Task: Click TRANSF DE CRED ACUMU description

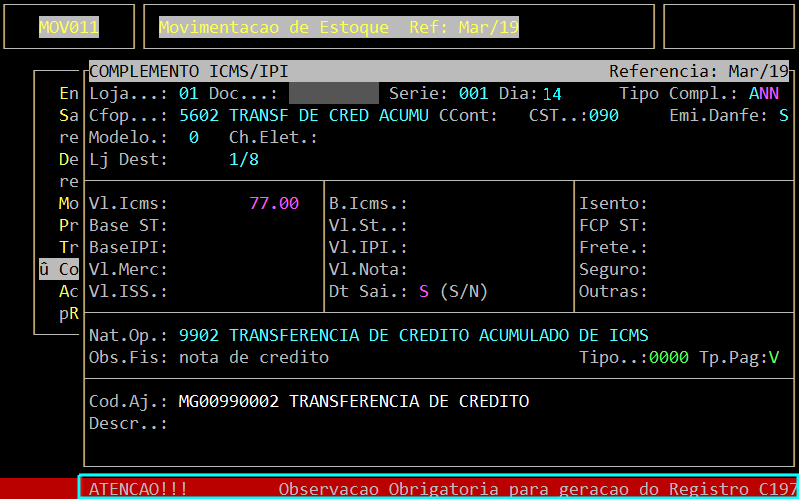Action: pyautogui.click(x=329, y=116)
